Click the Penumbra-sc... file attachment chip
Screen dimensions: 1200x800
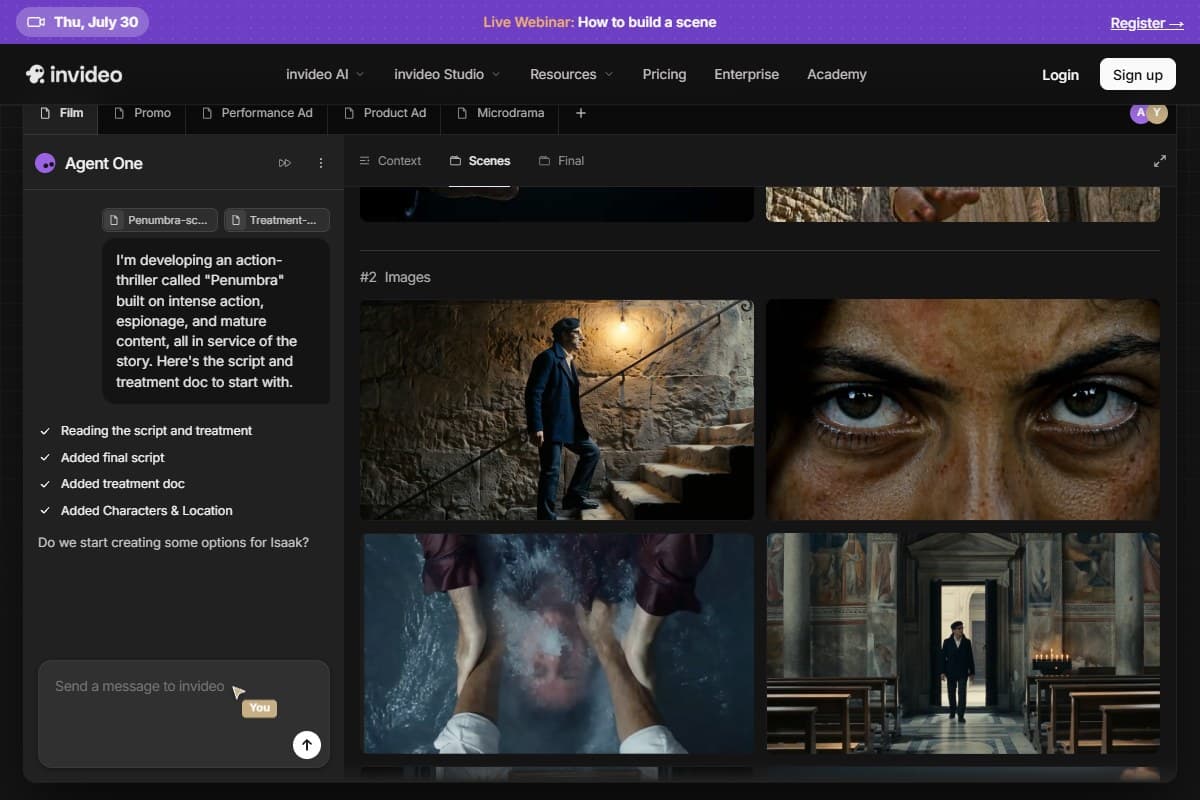point(160,220)
